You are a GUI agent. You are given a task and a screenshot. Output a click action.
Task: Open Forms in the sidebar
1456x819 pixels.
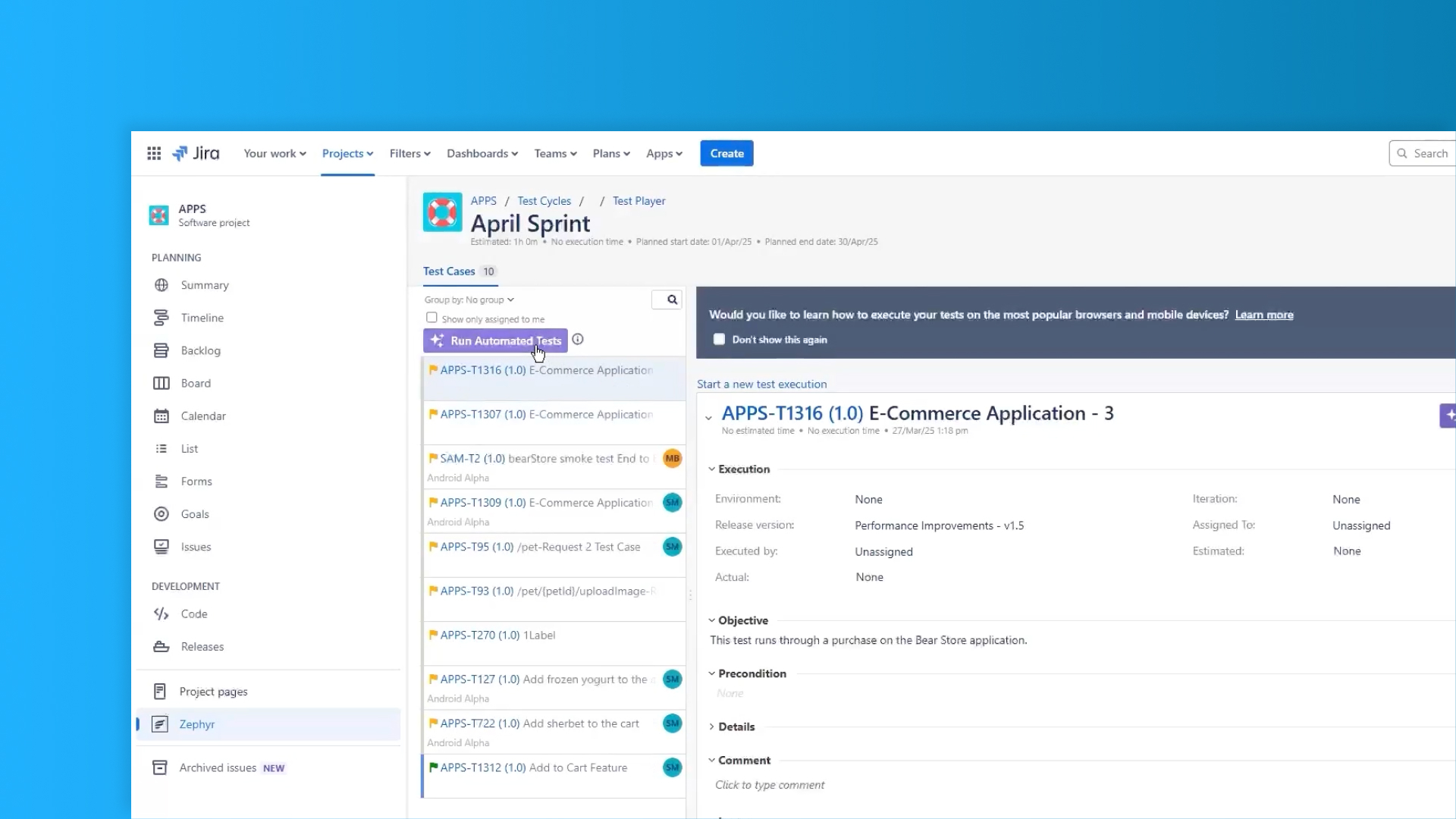click(196, 481)
